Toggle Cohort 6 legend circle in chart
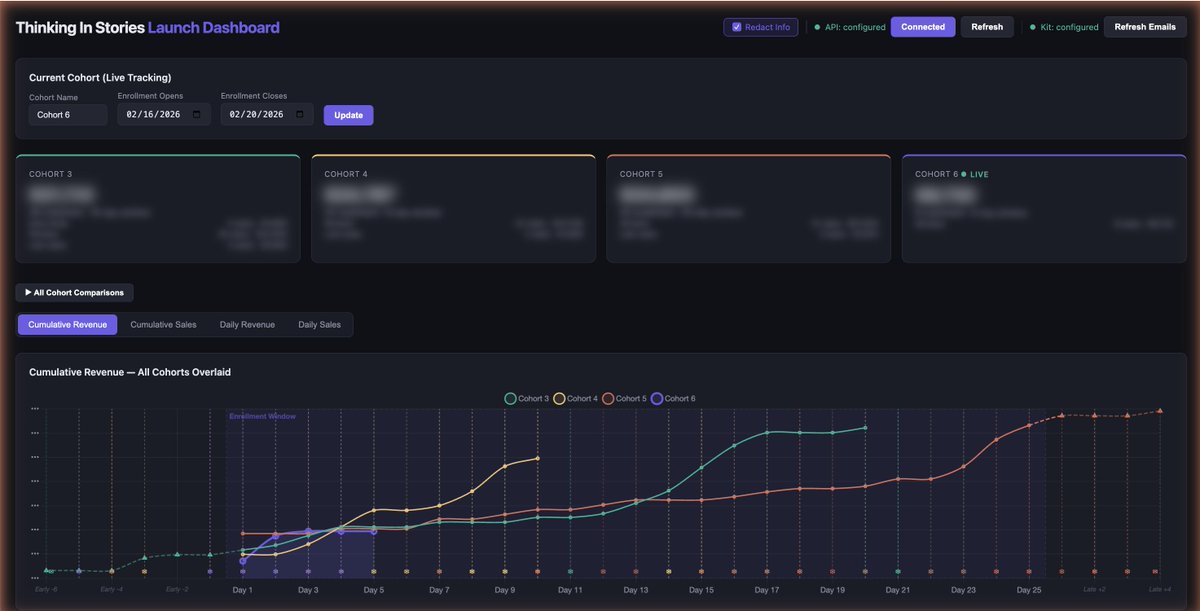Viewport: 1200px width, 611px height. click(657, 398)
